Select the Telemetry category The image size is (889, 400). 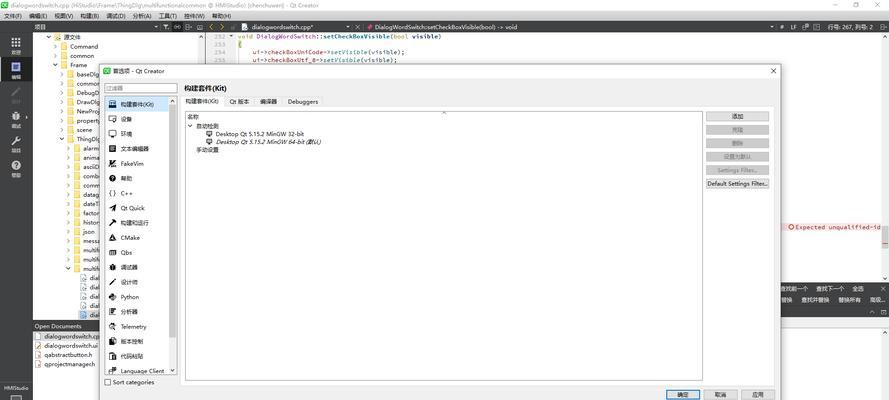point(136,326)
